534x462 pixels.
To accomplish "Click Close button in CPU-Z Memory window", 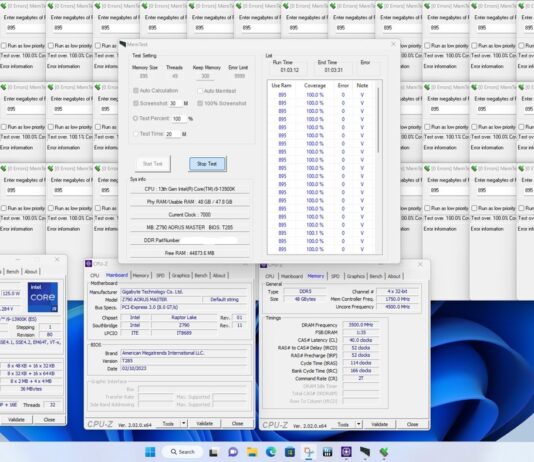I will click(412, 424).
